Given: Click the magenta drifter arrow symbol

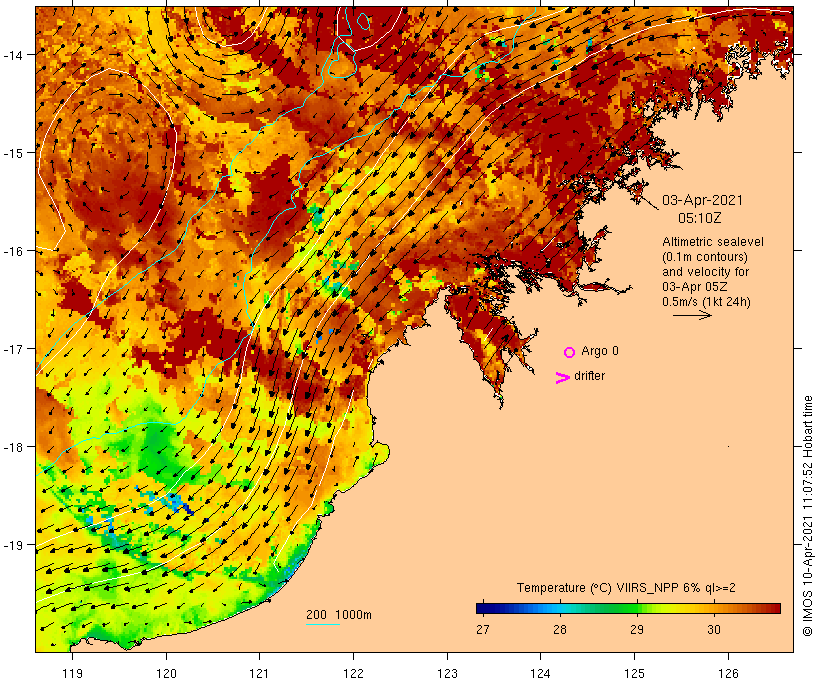Looking at the screenshot, I should coord(562,378).
